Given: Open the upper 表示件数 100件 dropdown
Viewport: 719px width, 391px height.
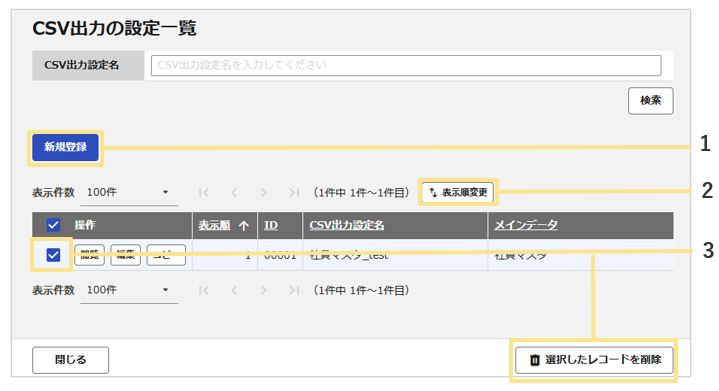Looking at the screenshot, I should pyautogui.click(x=129, y=193).
